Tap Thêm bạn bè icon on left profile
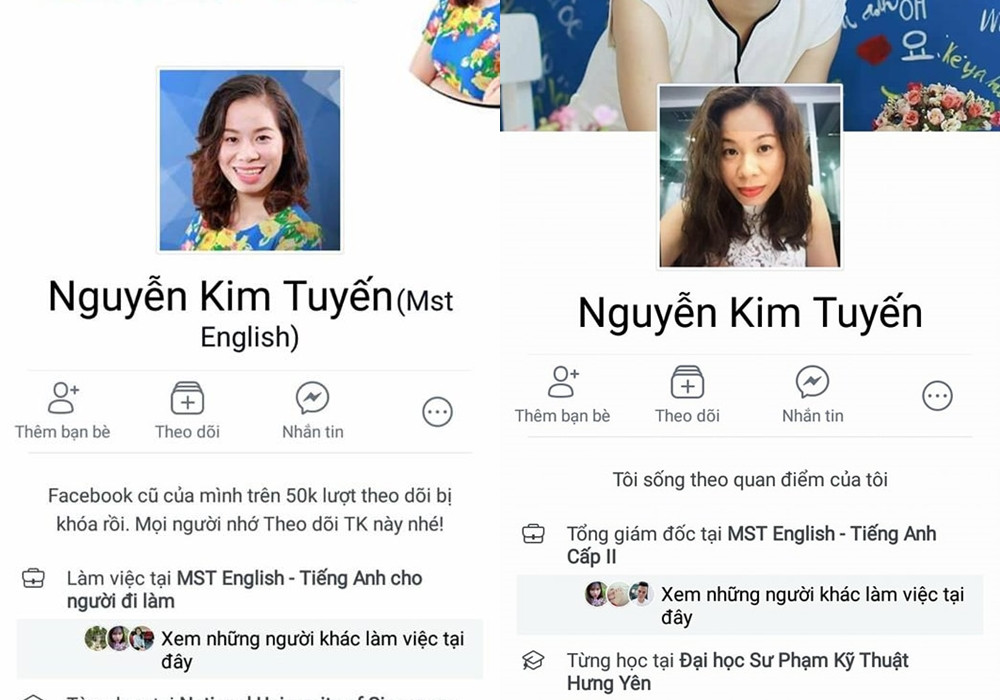Viewport: 1000px width, 700px height. point(63,398)
